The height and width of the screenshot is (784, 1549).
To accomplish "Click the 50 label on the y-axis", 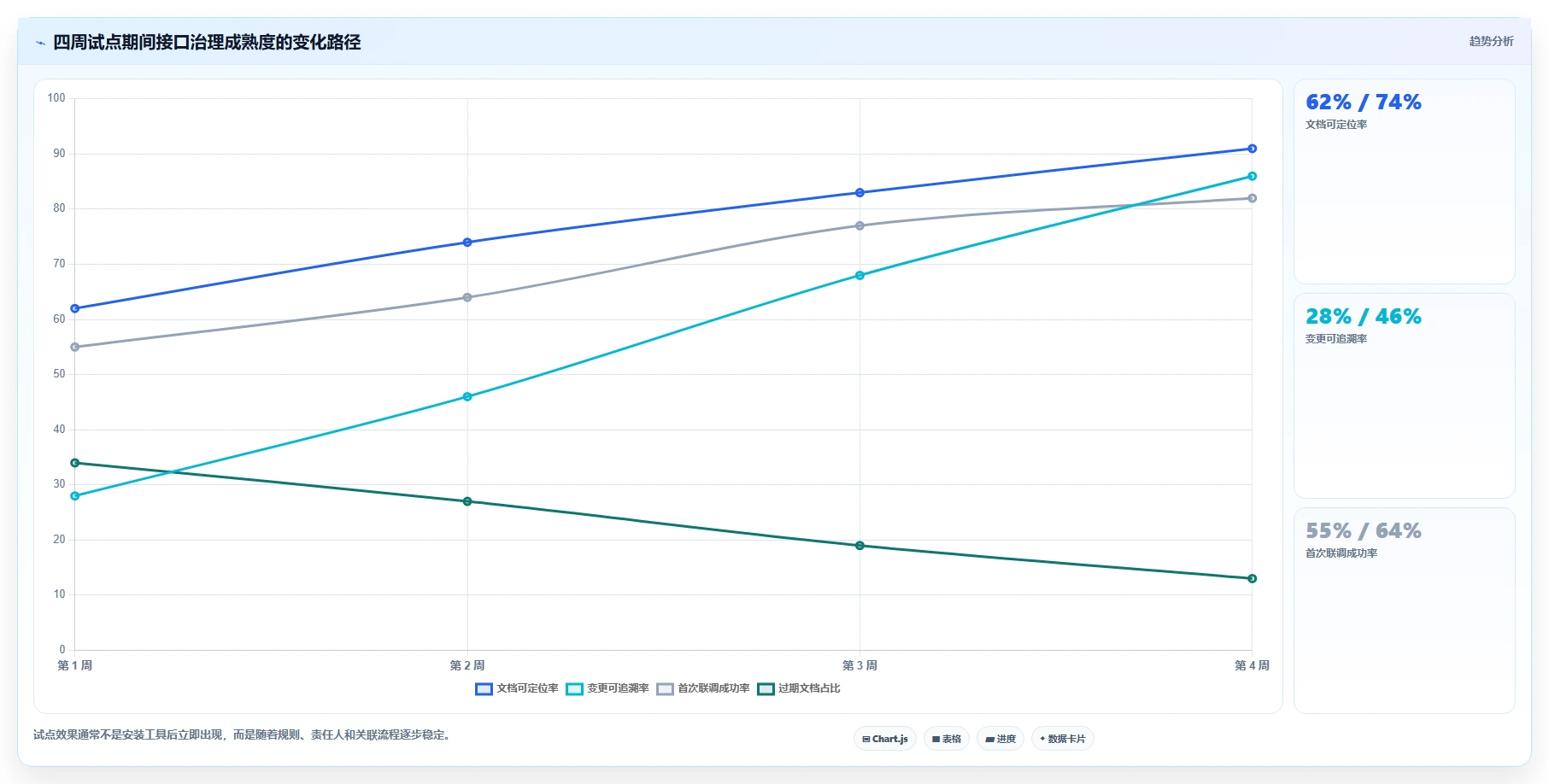I will pos(59,374).
